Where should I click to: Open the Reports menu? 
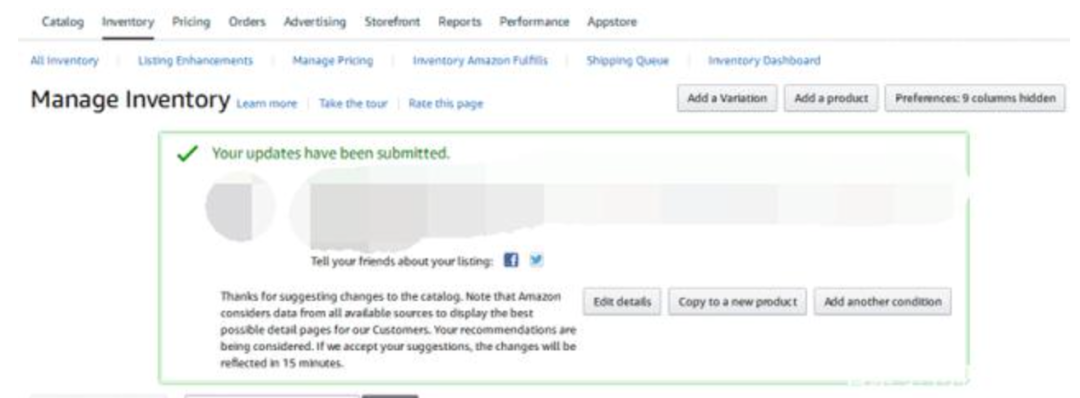(459, 21)
